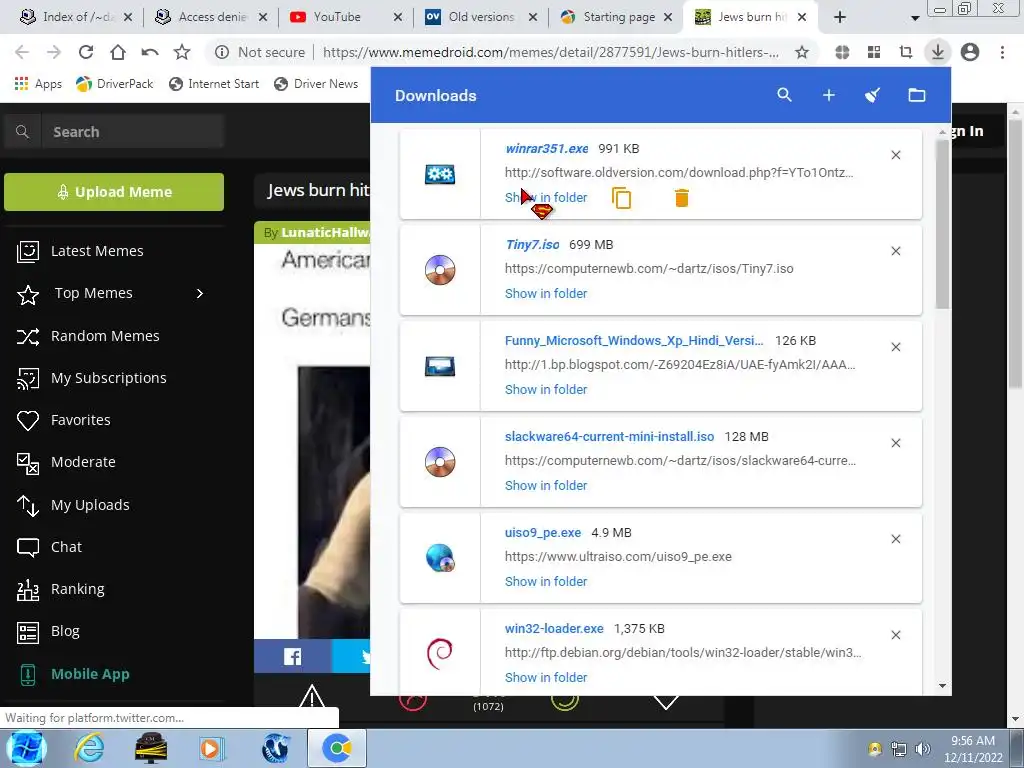Click Memedroid search field
The height and width of the screenshot is (768, 1024).
pos(133,131)
